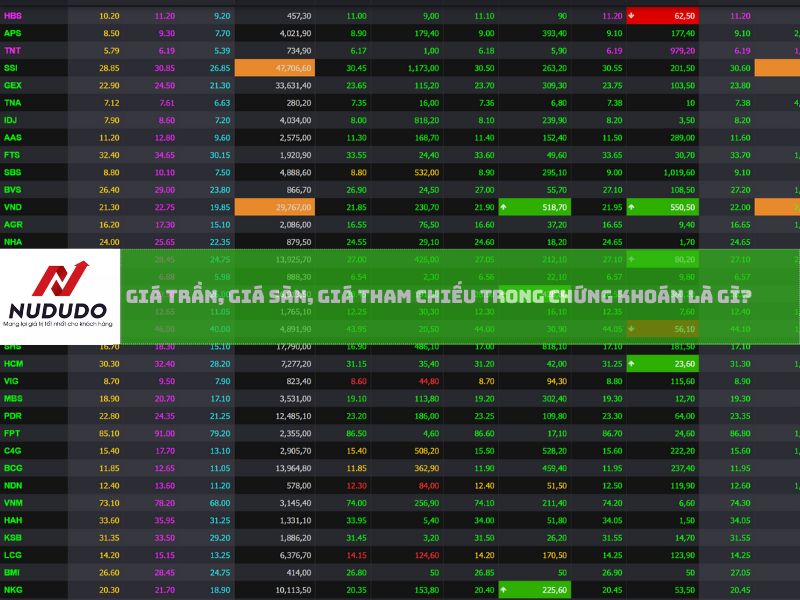Click the 12,485,10 volume in PDR row
This screenshot has height=600, width=800.
(x=293, y=416)
